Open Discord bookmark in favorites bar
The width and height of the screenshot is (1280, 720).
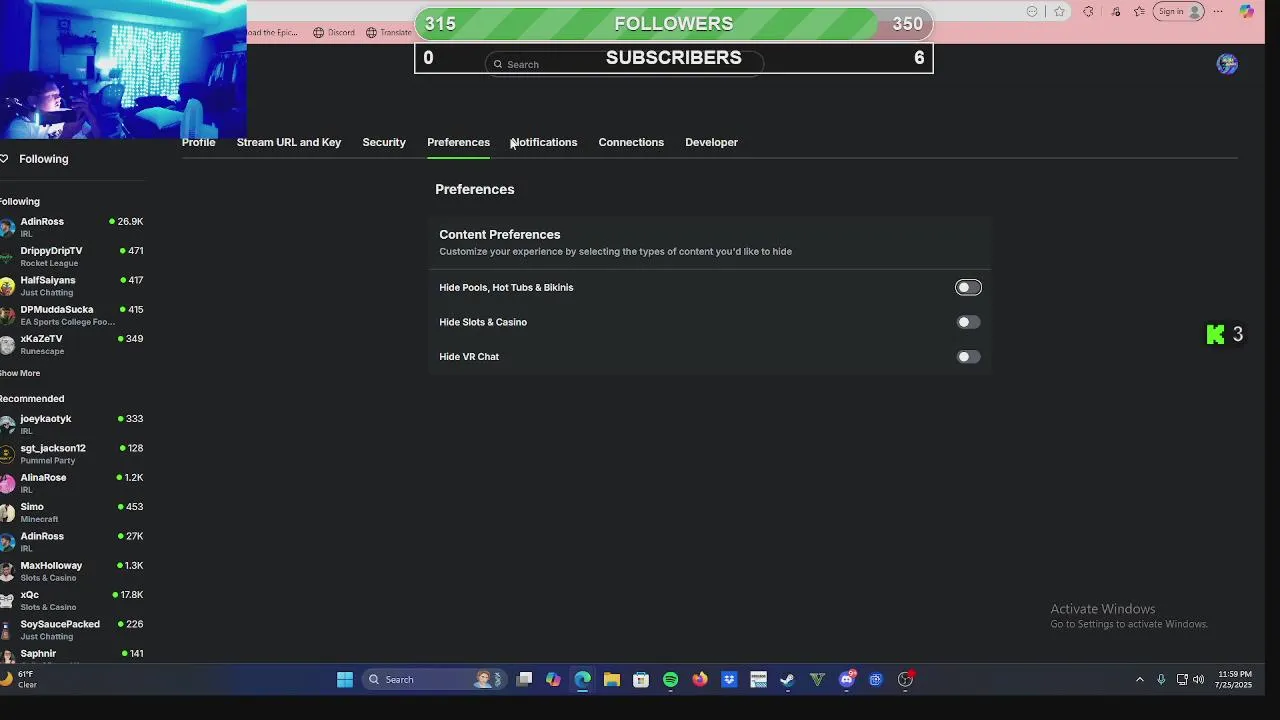pyautogui.click(x=334, y=32)
